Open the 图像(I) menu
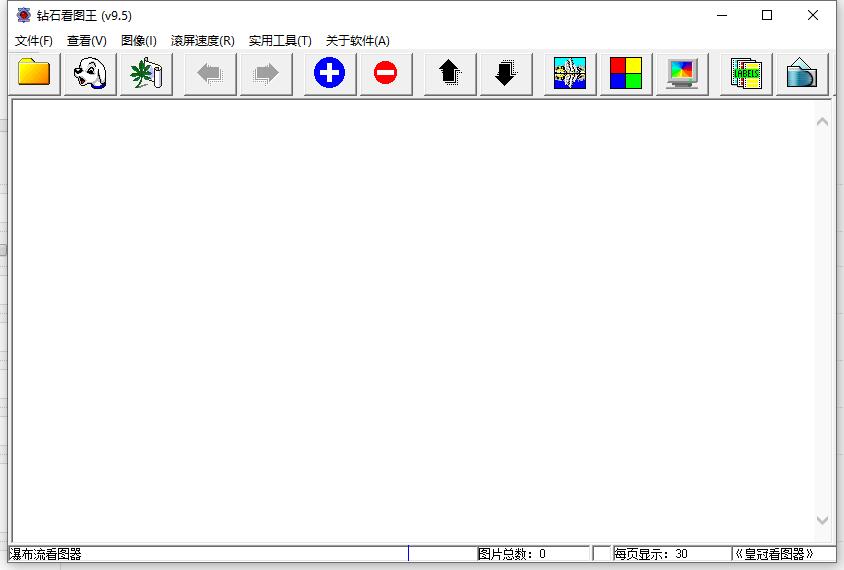The height and width of the screenshot is (570, 844). (139, 41)
